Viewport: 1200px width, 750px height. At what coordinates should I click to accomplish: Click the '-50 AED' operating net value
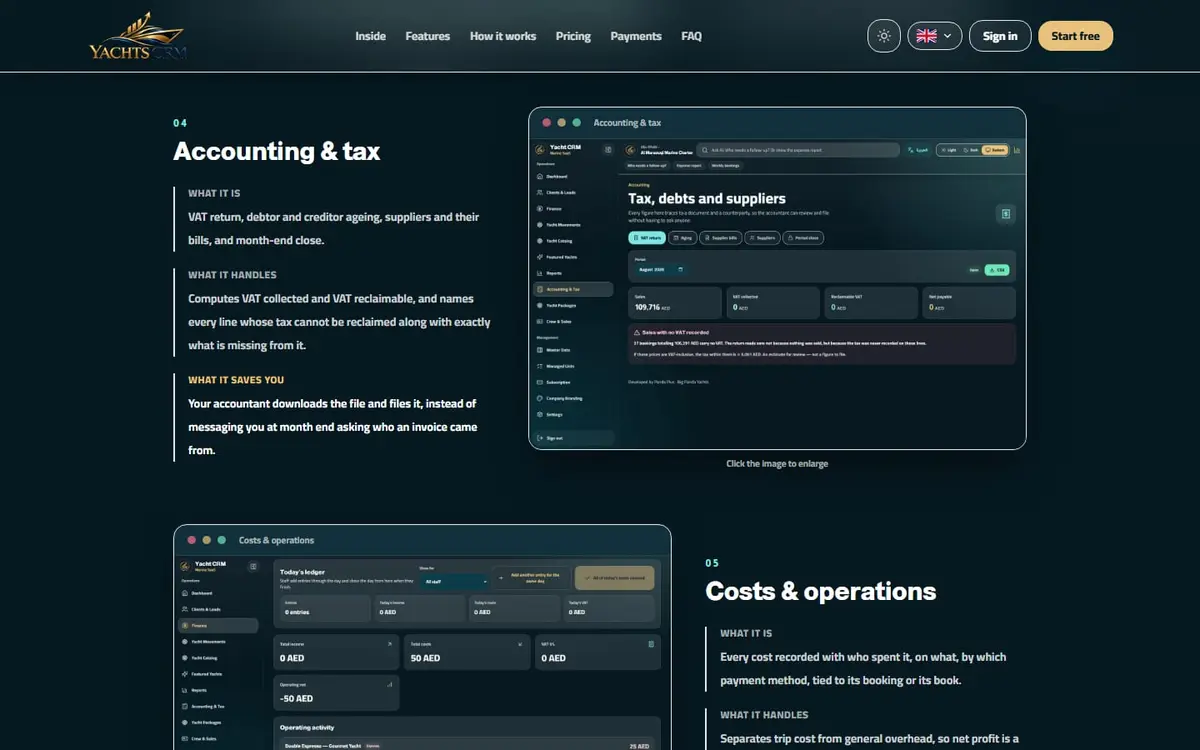tap(298, 698)
